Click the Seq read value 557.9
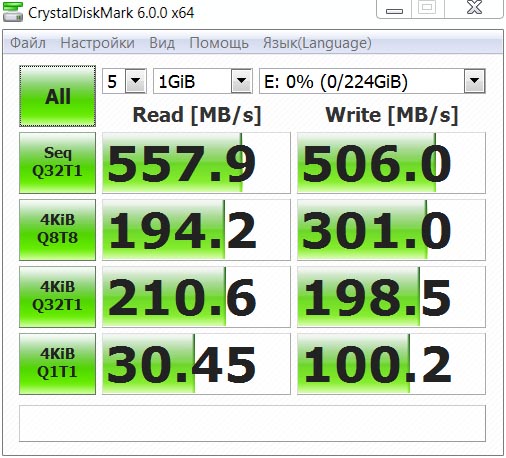The width and height of the screenshot is (506, 458). click(196, 163)
